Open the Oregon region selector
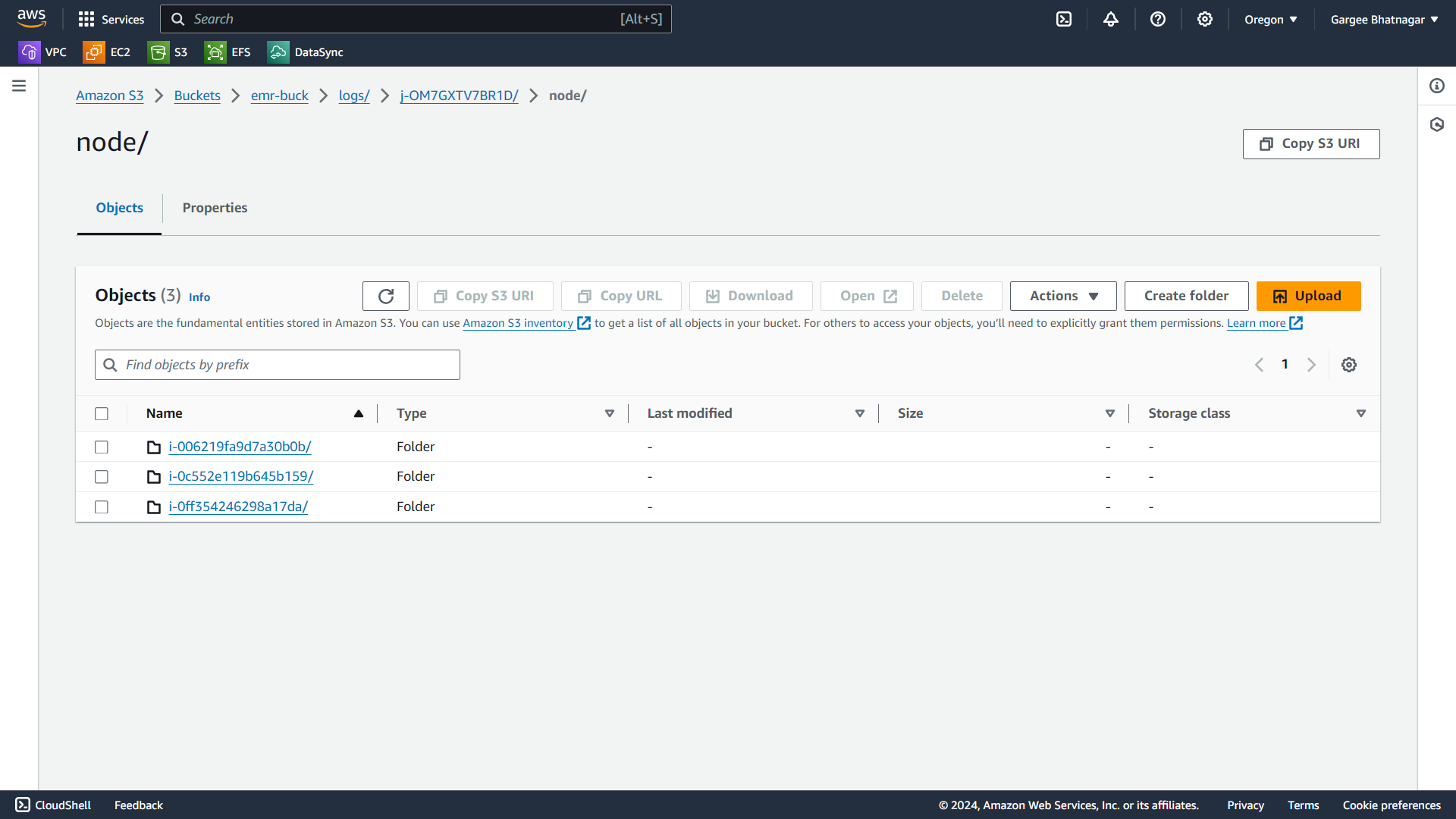 click(1270, 19)
